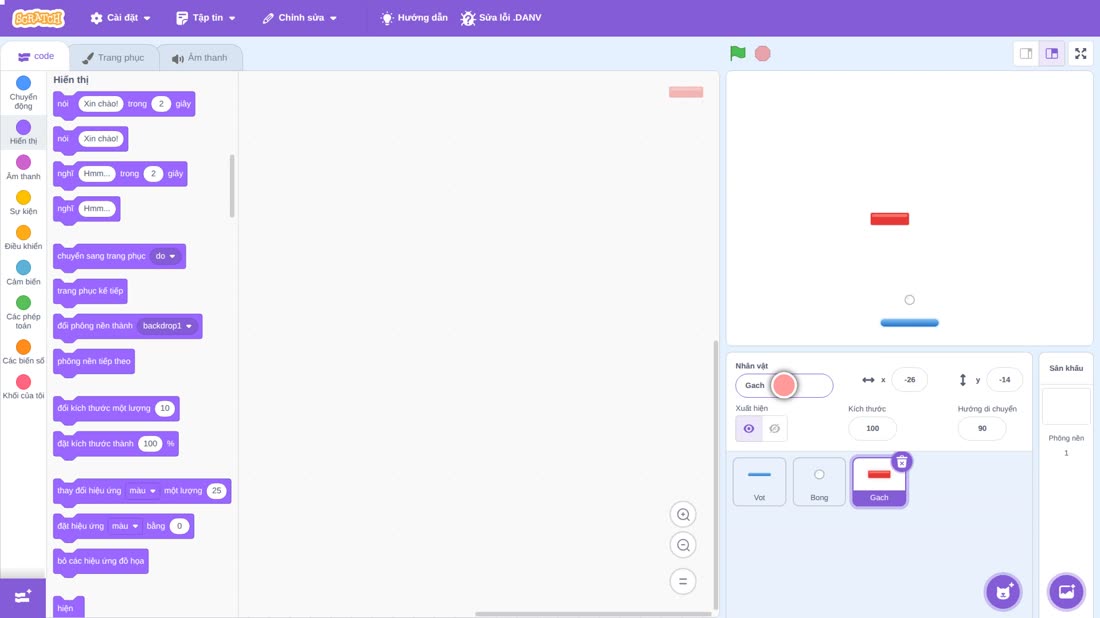Switch to large stage layout
This screenshot has height=618, width=1100.
pyautogui.click(x=1052, y=53)
